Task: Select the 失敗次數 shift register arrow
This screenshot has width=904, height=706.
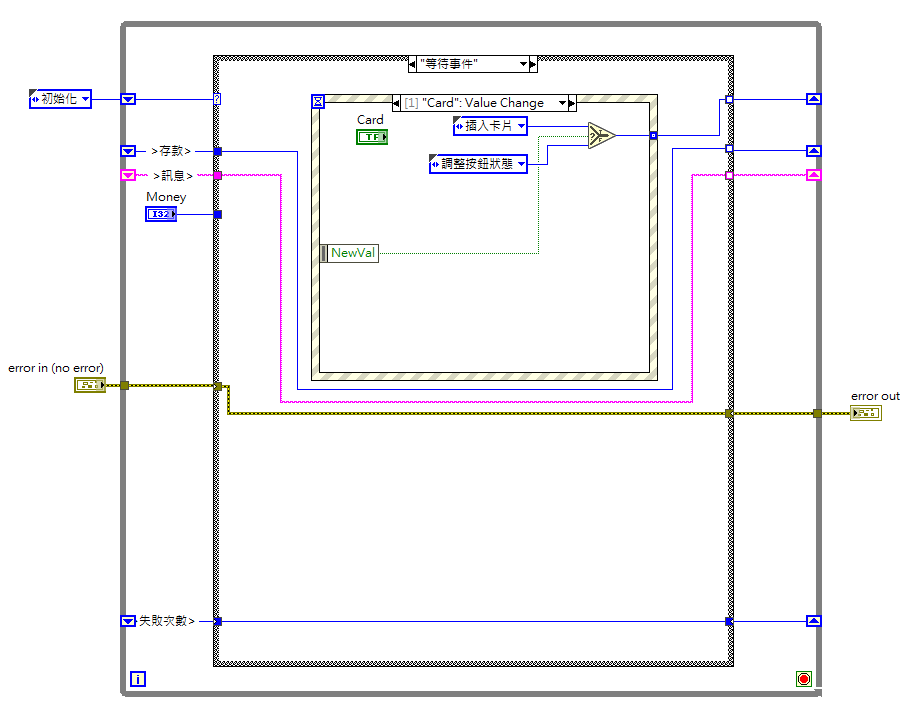Action: pos(127,620)
